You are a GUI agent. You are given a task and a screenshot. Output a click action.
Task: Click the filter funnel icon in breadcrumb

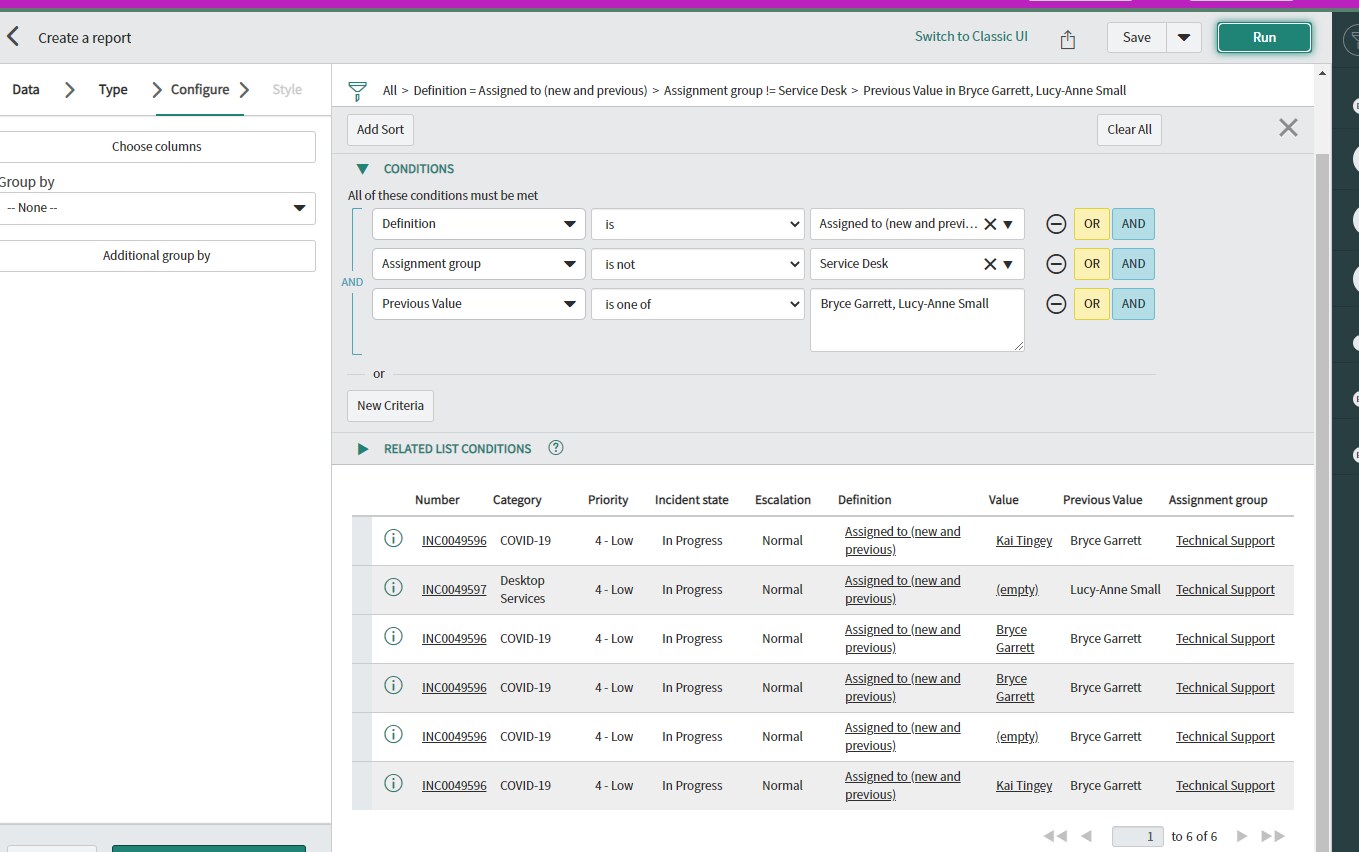point(357,91)
